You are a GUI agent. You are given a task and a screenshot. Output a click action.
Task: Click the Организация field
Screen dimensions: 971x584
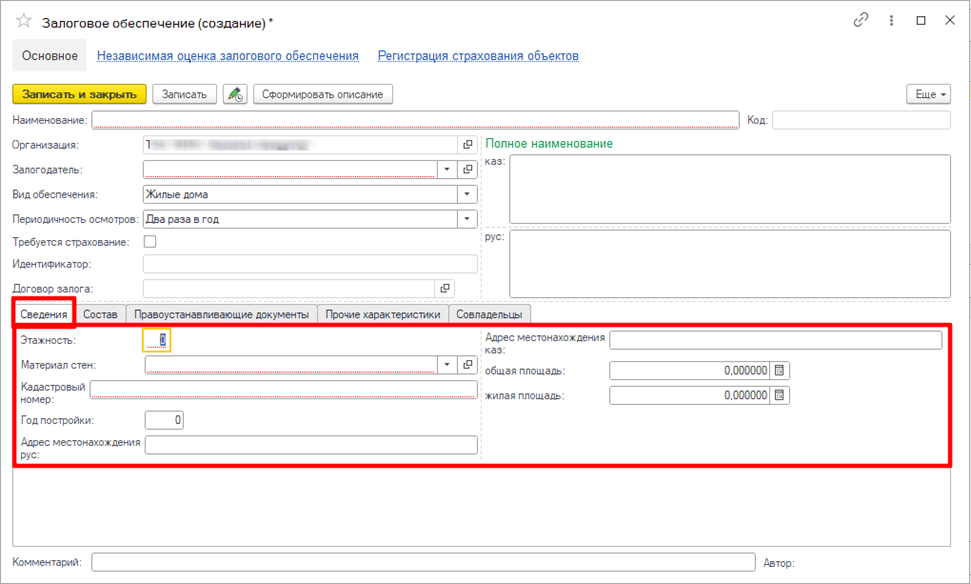pyautogui.click(x=300, y=145)
